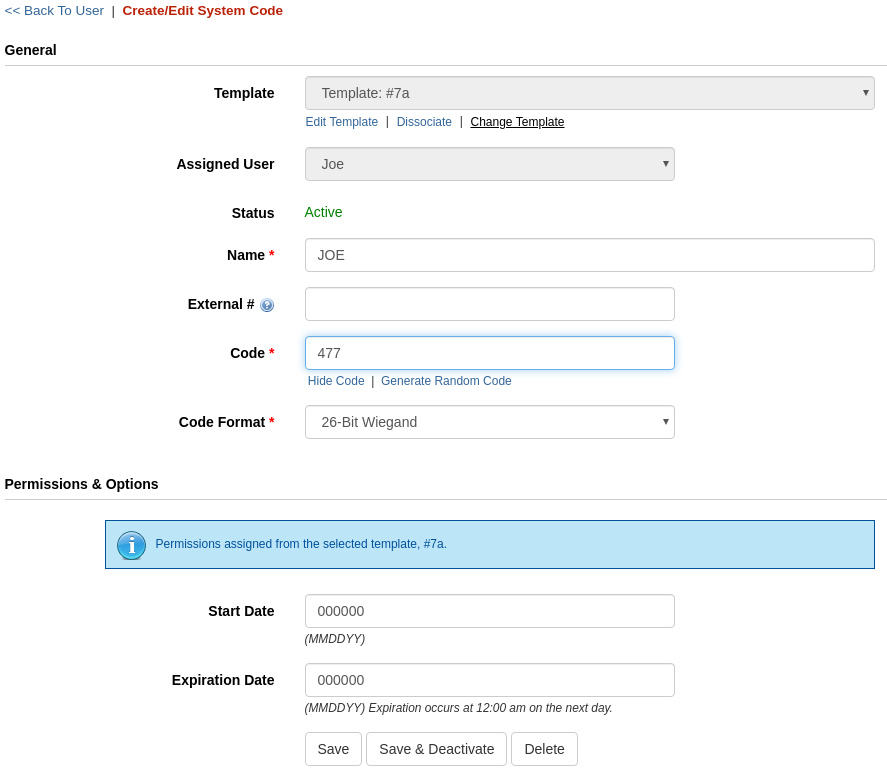Click Generate Random Code link
Screen dimensions: 887x776
(x=446, y=381)
